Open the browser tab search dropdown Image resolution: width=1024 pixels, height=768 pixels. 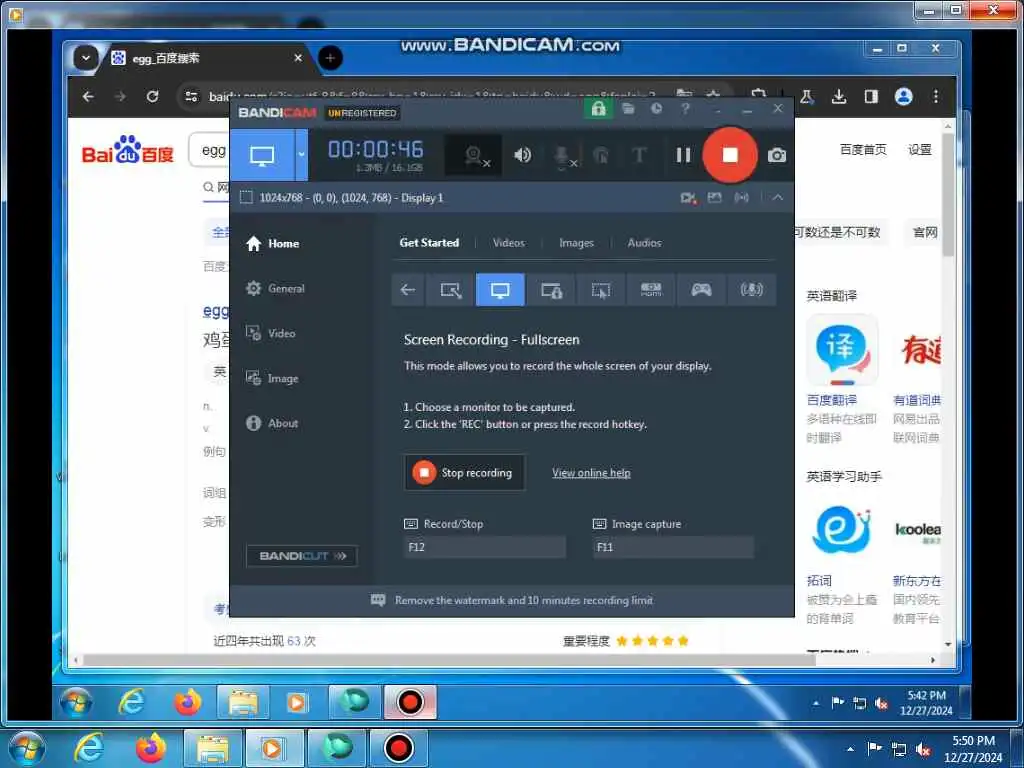tap(85, 58)
